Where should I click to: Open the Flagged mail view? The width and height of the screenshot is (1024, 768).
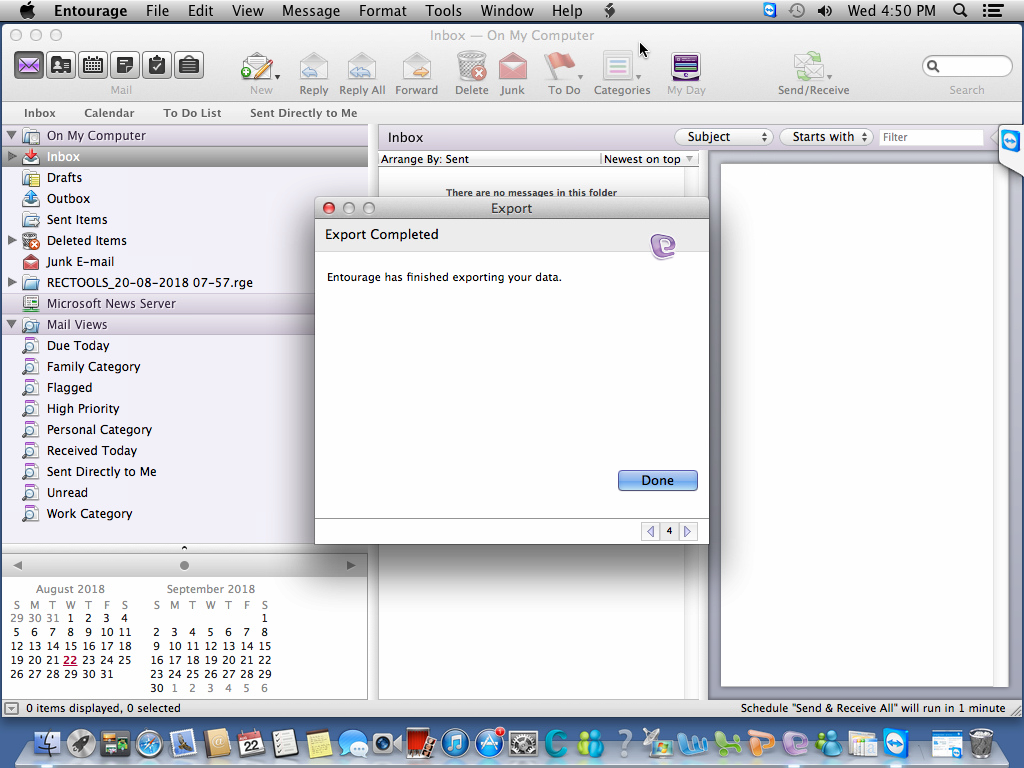coord(69,387)
